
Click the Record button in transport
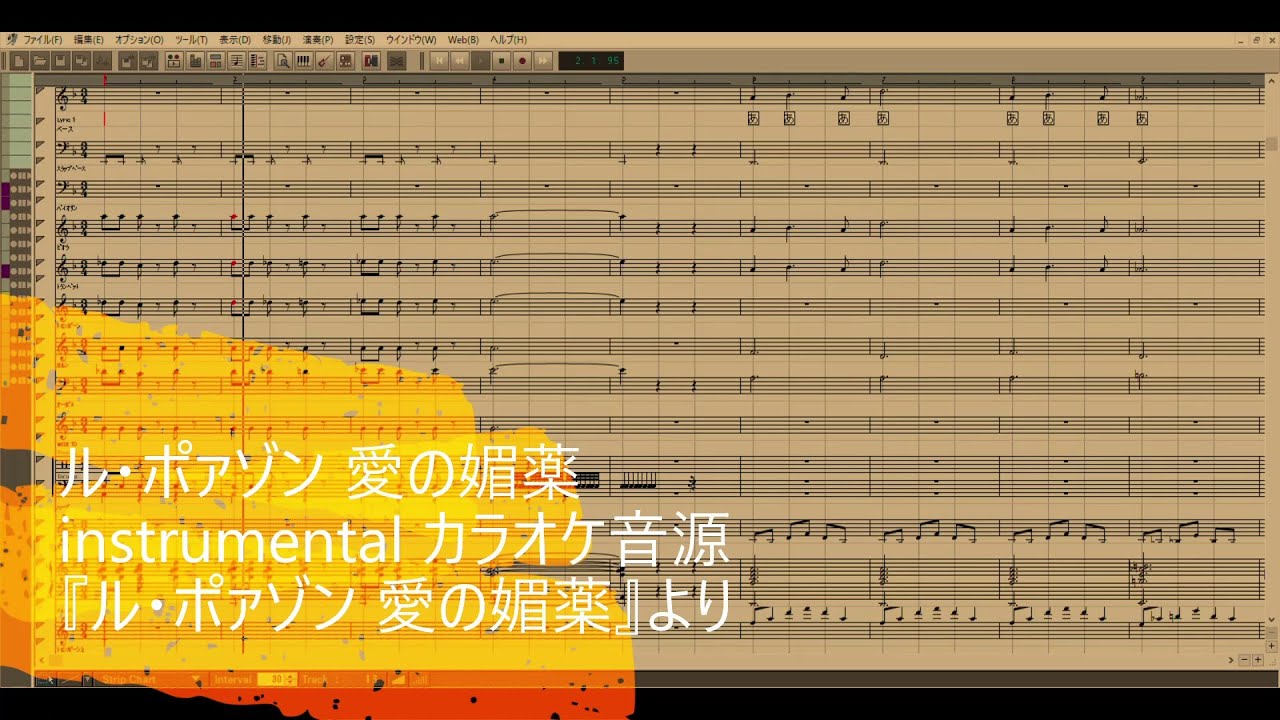(522, 61)
